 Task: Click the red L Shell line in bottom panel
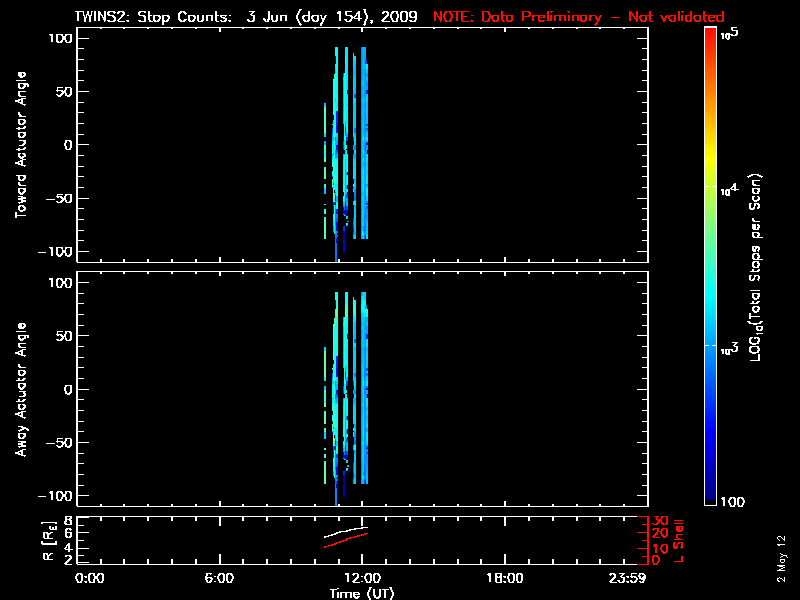[345, 541]
